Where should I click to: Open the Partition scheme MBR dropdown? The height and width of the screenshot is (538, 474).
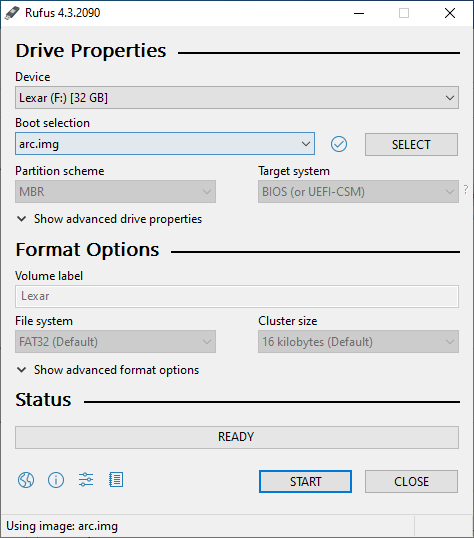(x=115, y=191)
